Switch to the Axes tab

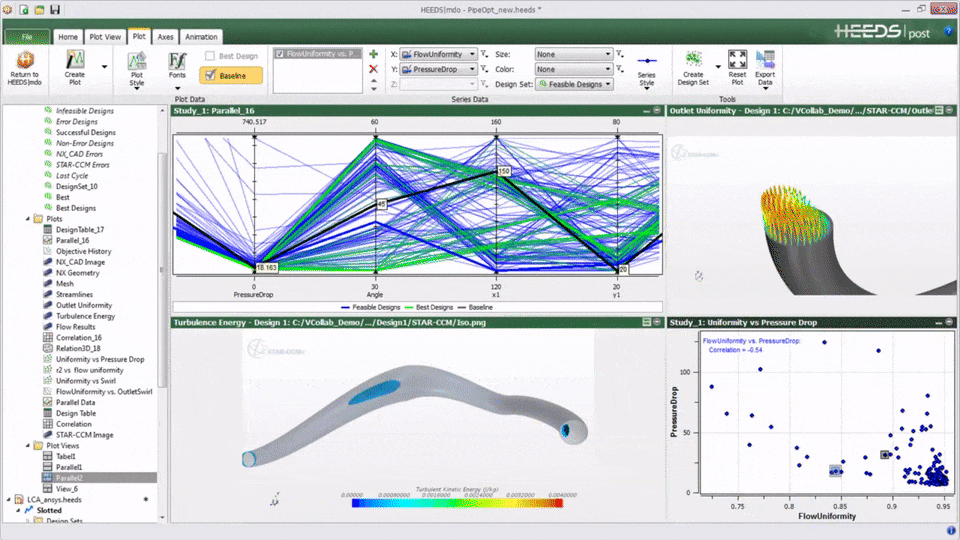click(165, 37)
